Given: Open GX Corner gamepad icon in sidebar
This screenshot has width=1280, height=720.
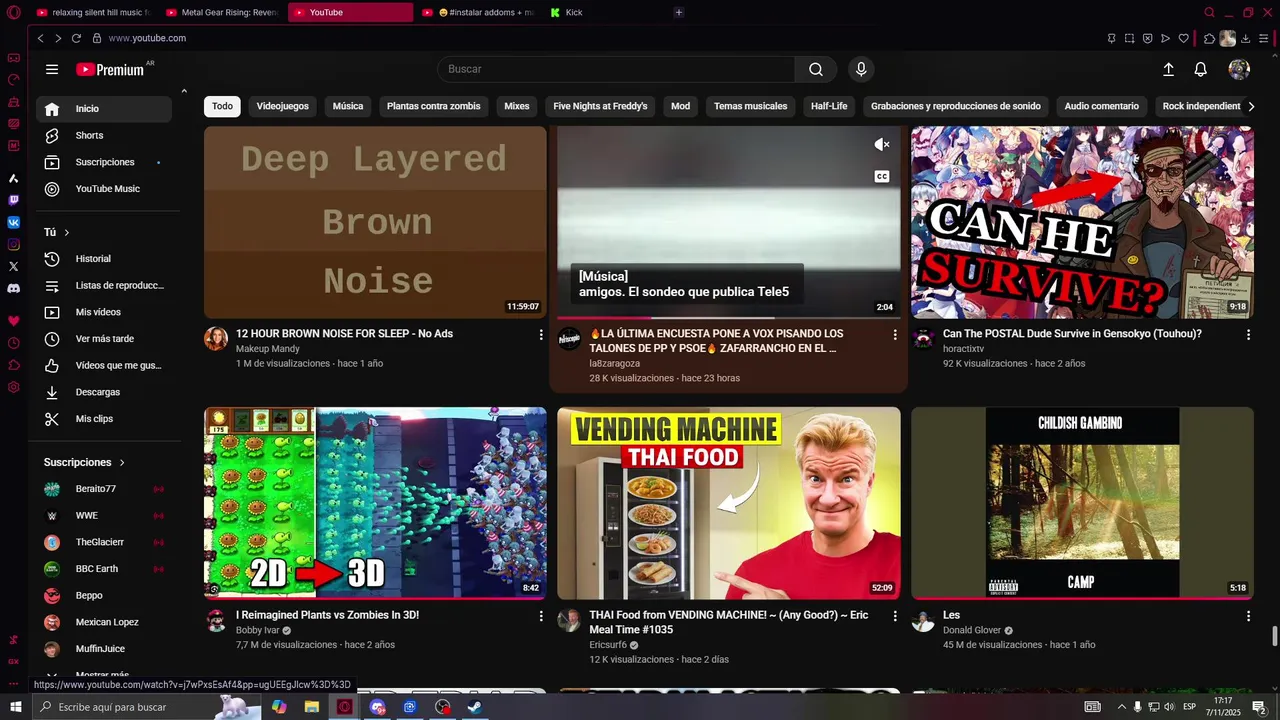Looking at the screenshot, I should [13, 58].
